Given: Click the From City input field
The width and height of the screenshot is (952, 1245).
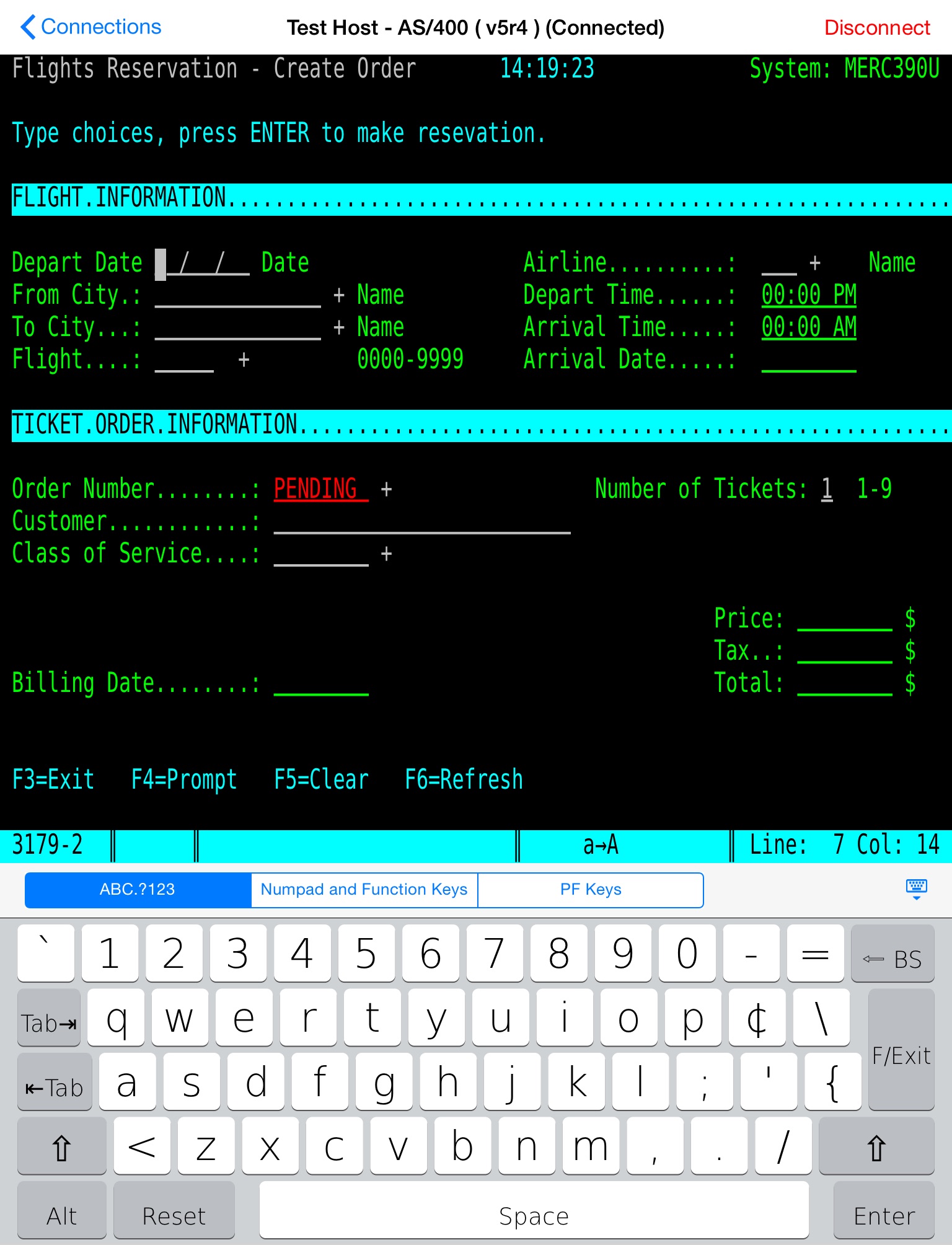Looking at the screenshot, I should 238,295.
